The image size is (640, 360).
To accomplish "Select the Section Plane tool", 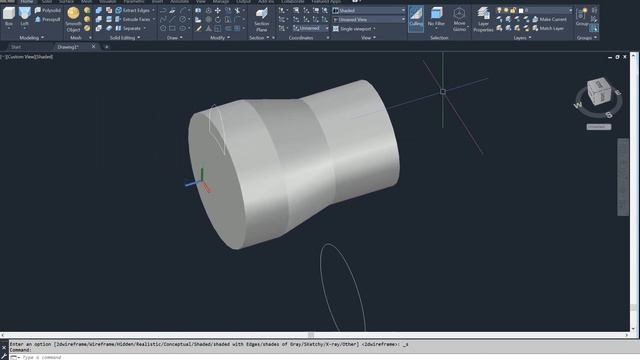I will point(262,19).
